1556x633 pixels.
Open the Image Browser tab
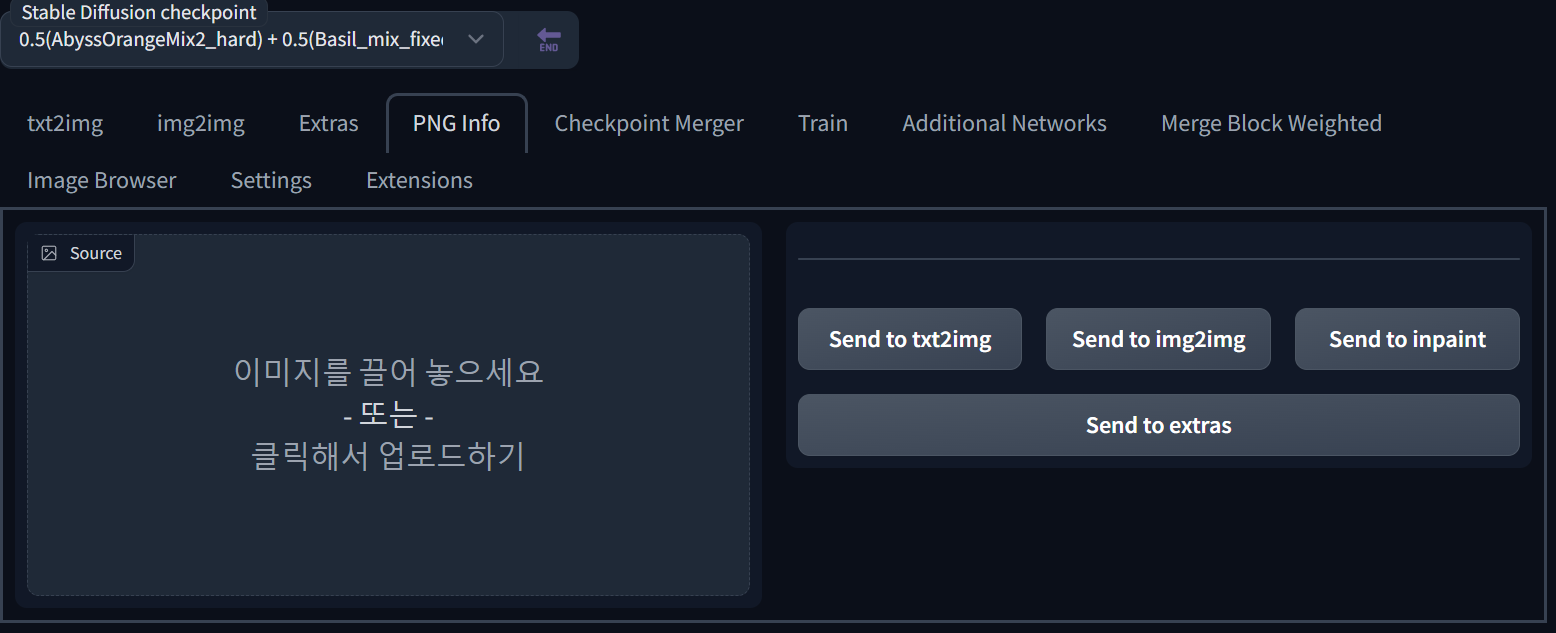pos(102,180)
